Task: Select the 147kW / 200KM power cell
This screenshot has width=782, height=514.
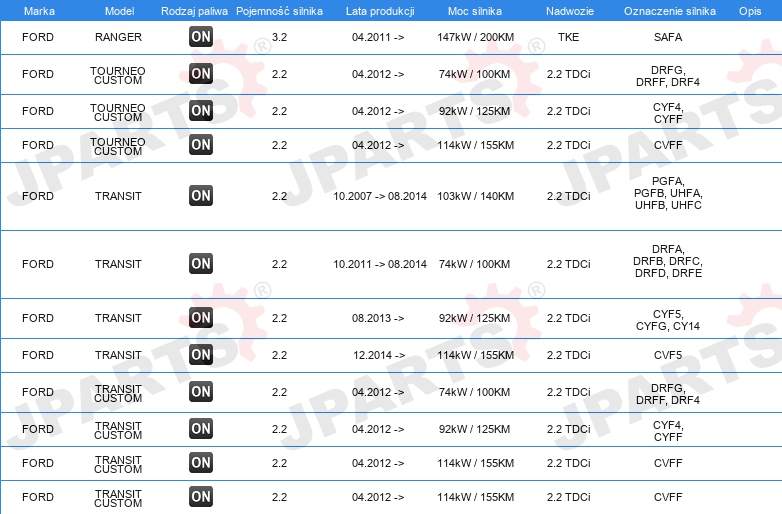Action: click(x=475, y=37)
